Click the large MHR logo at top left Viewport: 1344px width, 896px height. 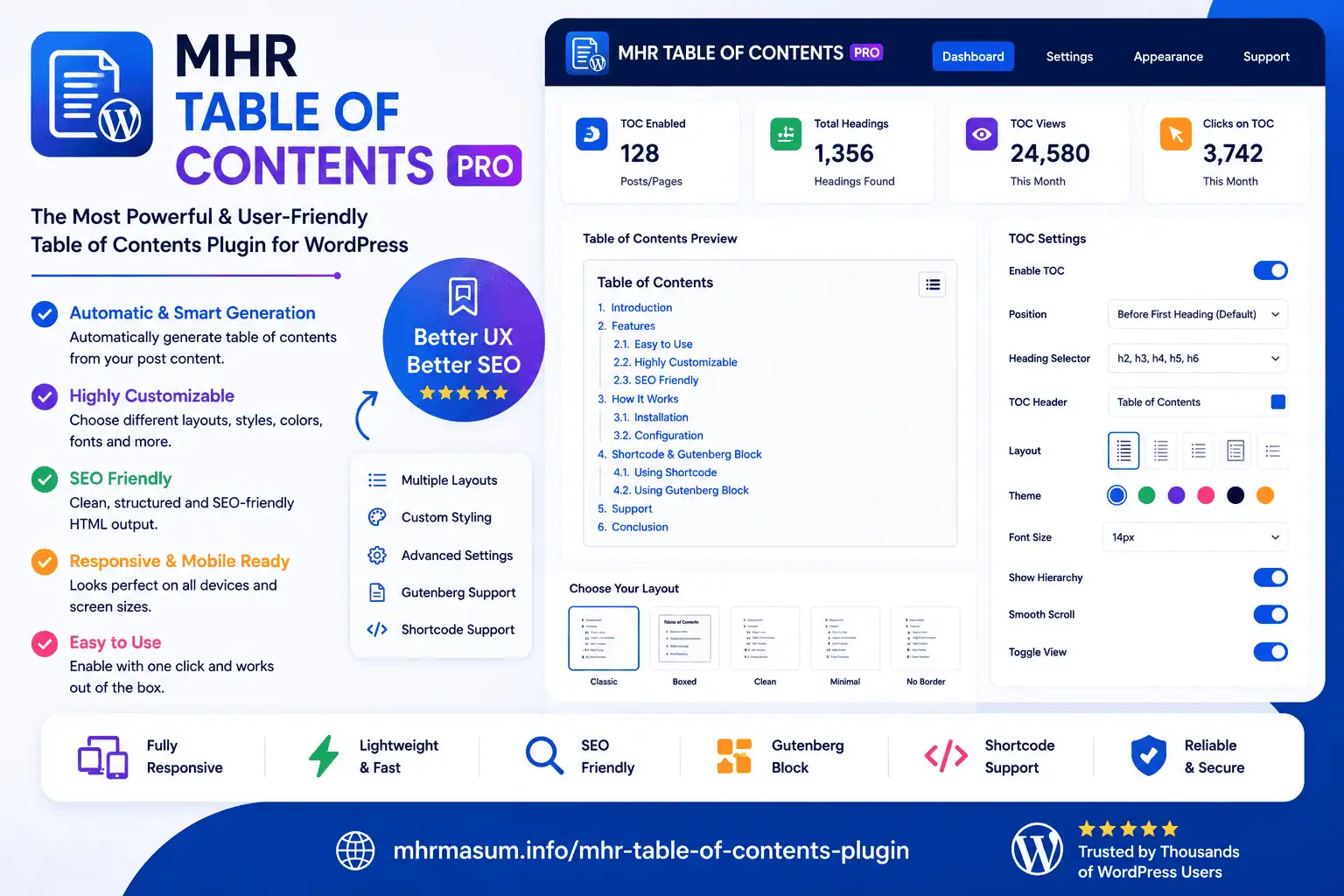[92, 94]
